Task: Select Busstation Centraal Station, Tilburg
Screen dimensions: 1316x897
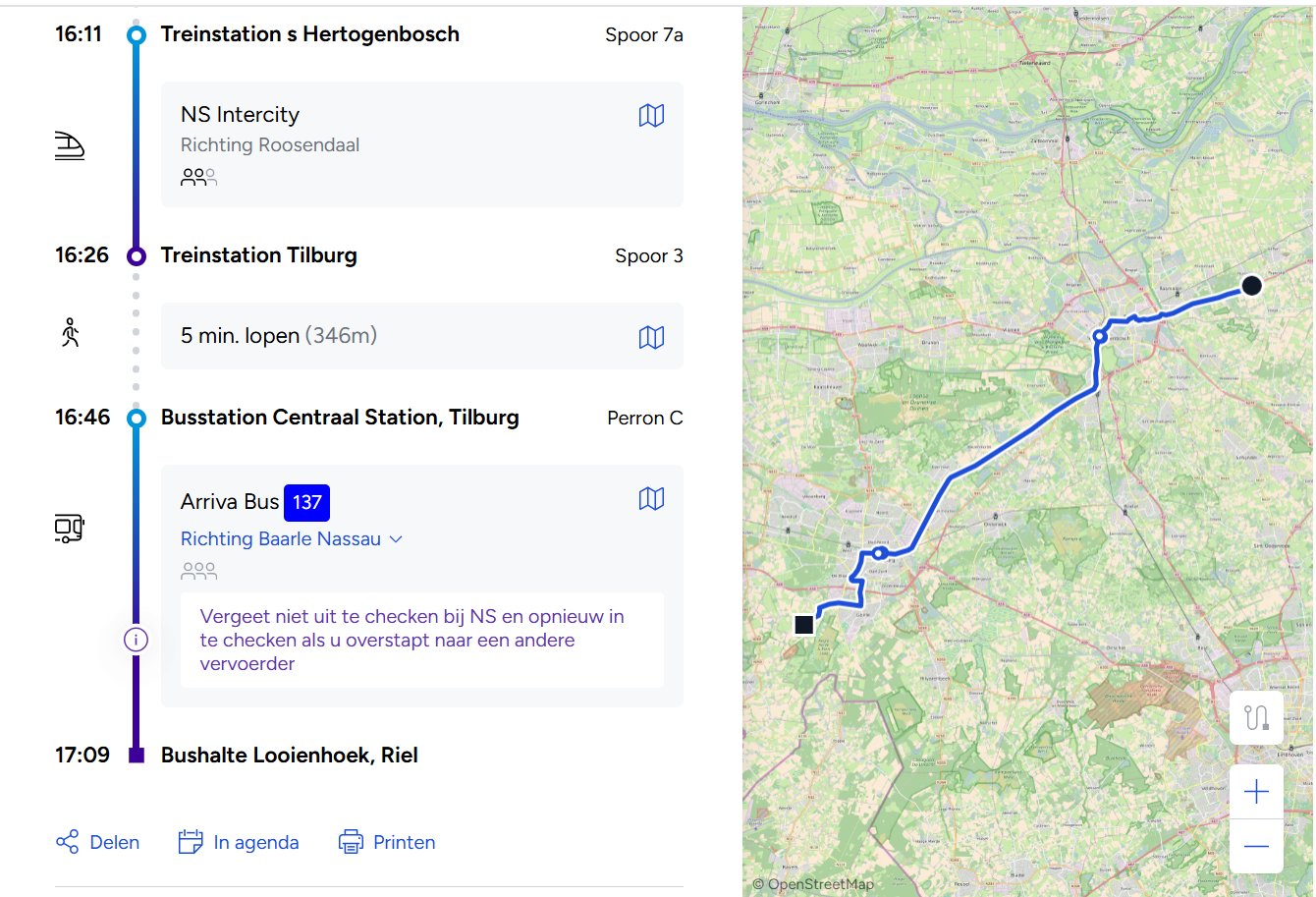Action: pyautogui.click(x=340, y=418)
